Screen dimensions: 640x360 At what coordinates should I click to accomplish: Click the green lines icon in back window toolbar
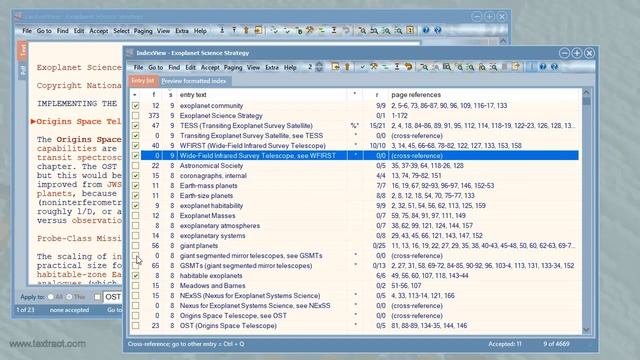coord(322,31)
